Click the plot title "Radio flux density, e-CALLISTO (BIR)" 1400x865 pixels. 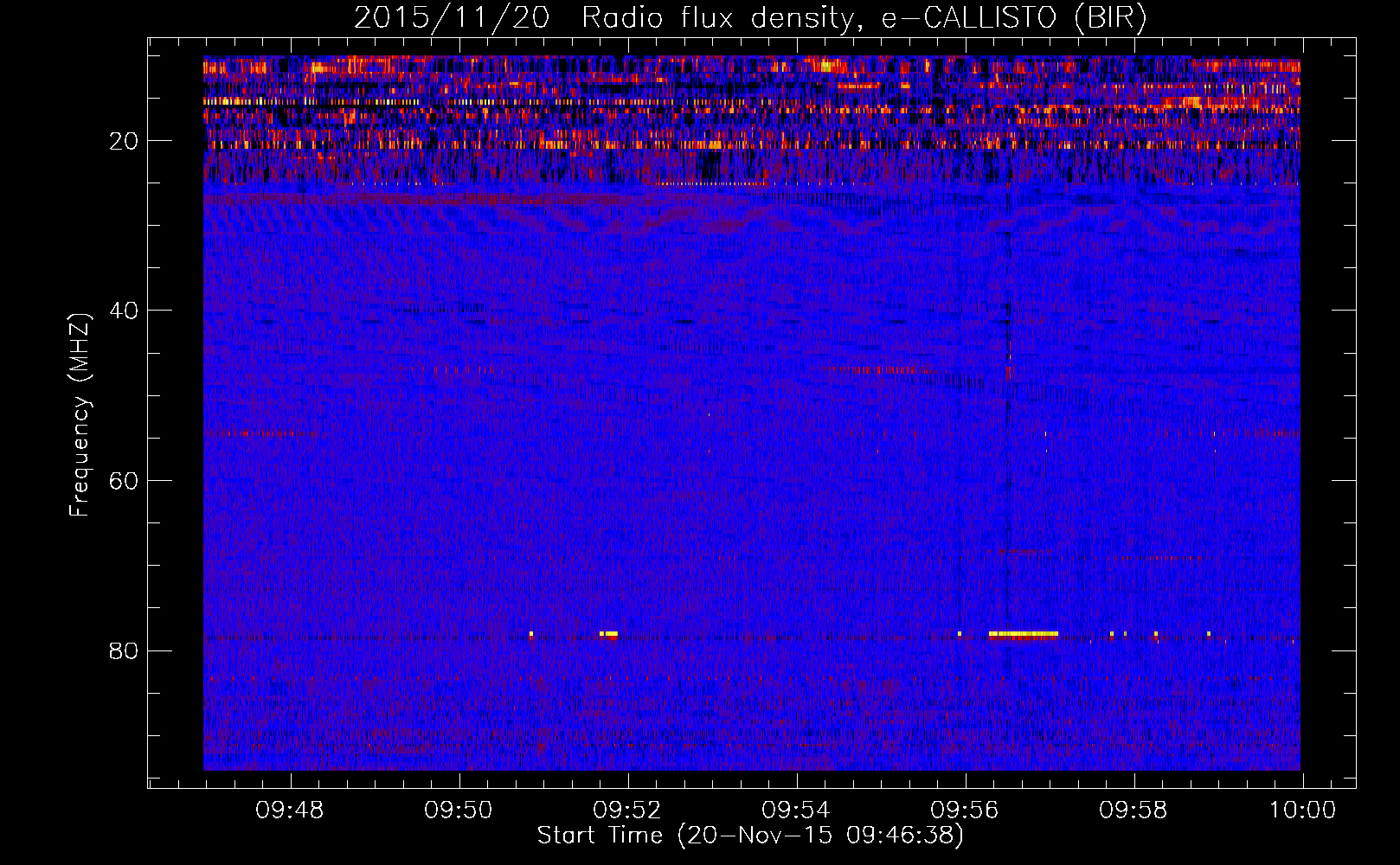(864, 18)
